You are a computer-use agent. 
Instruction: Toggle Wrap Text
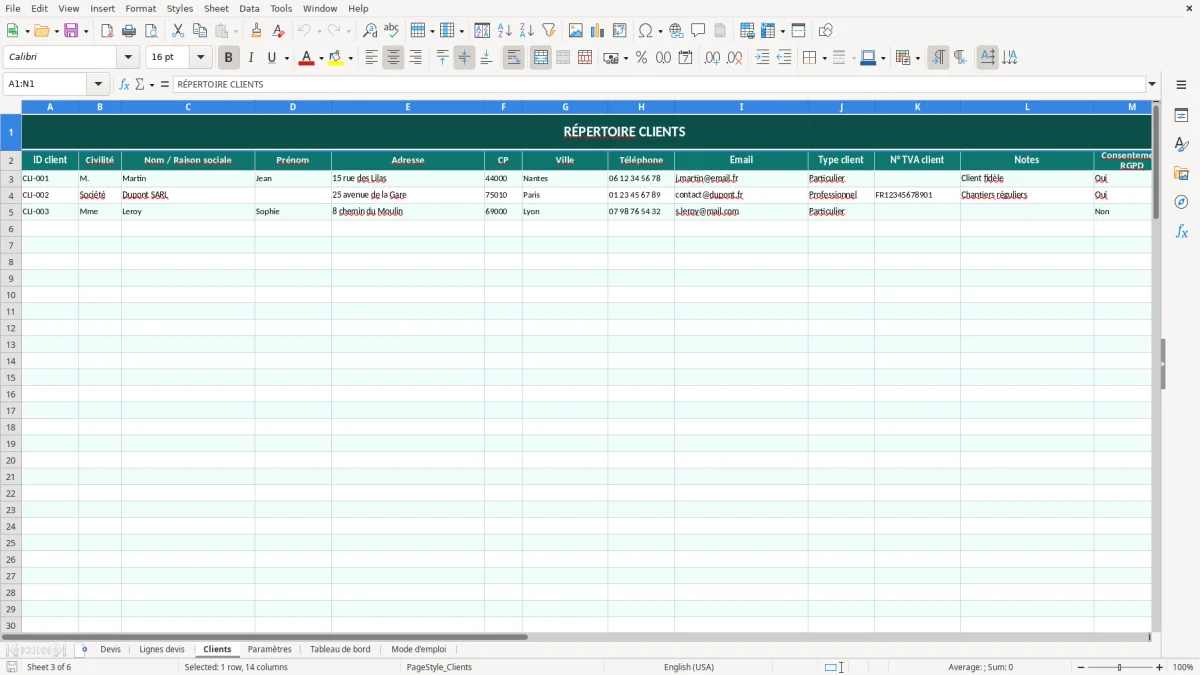513,58
